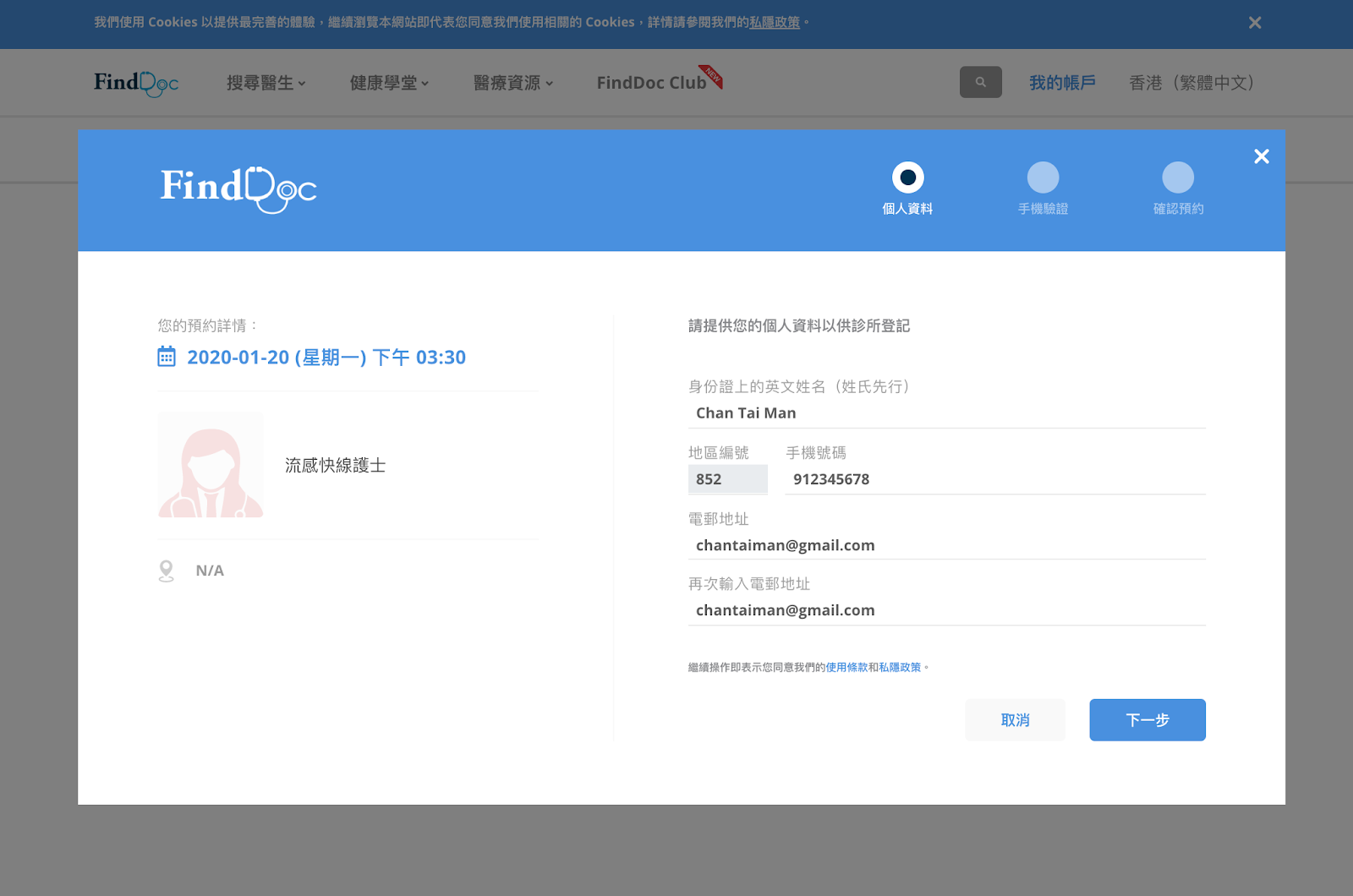Close the booking dialog with X
The width and height of the screenshot is (1353, 896).
pyautogui.click(x=1262, y=156)
